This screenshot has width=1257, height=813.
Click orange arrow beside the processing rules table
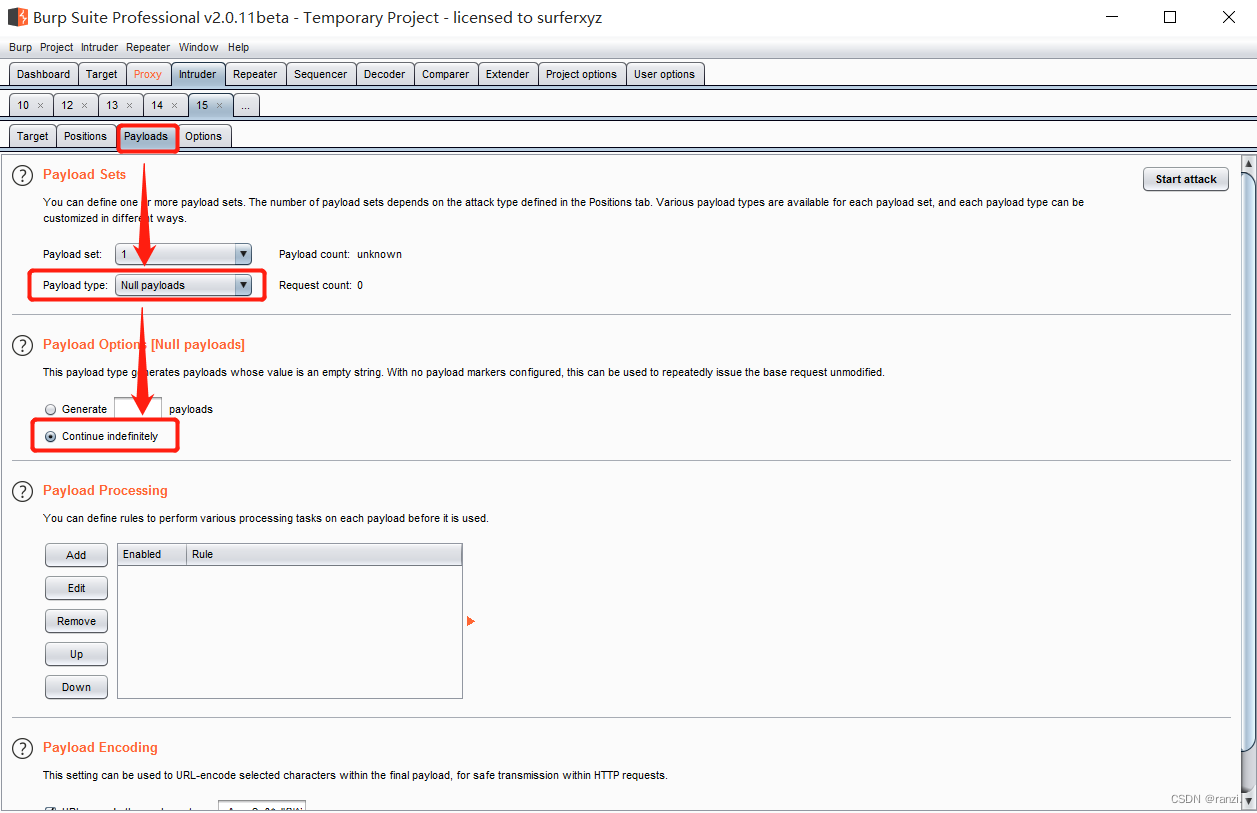click(471, 621)
